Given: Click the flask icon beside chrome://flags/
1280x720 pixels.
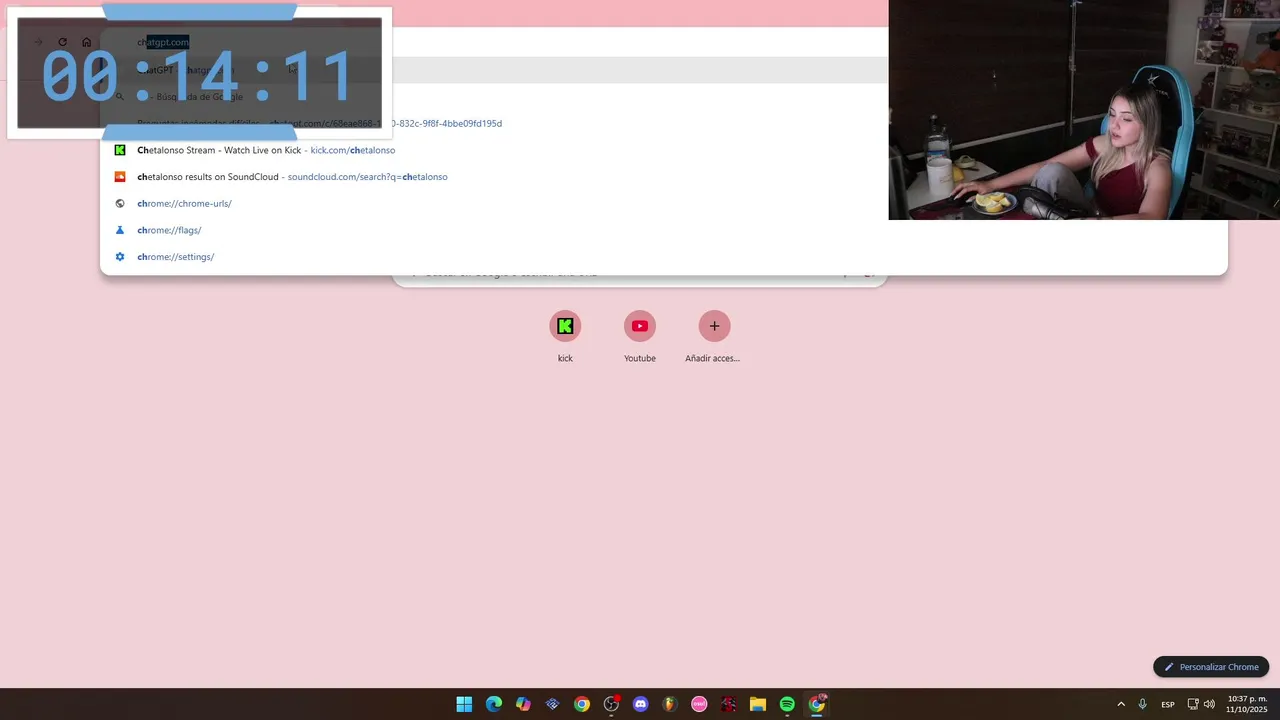Looking at the screenshot, I should click(x=120, y=230).
